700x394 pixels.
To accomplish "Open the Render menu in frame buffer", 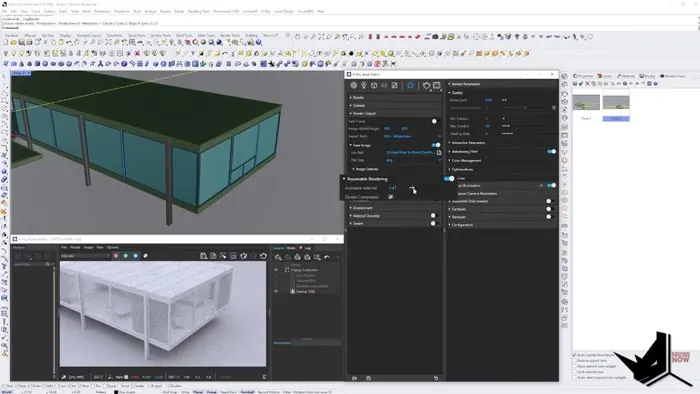I will tap(75, 247).
